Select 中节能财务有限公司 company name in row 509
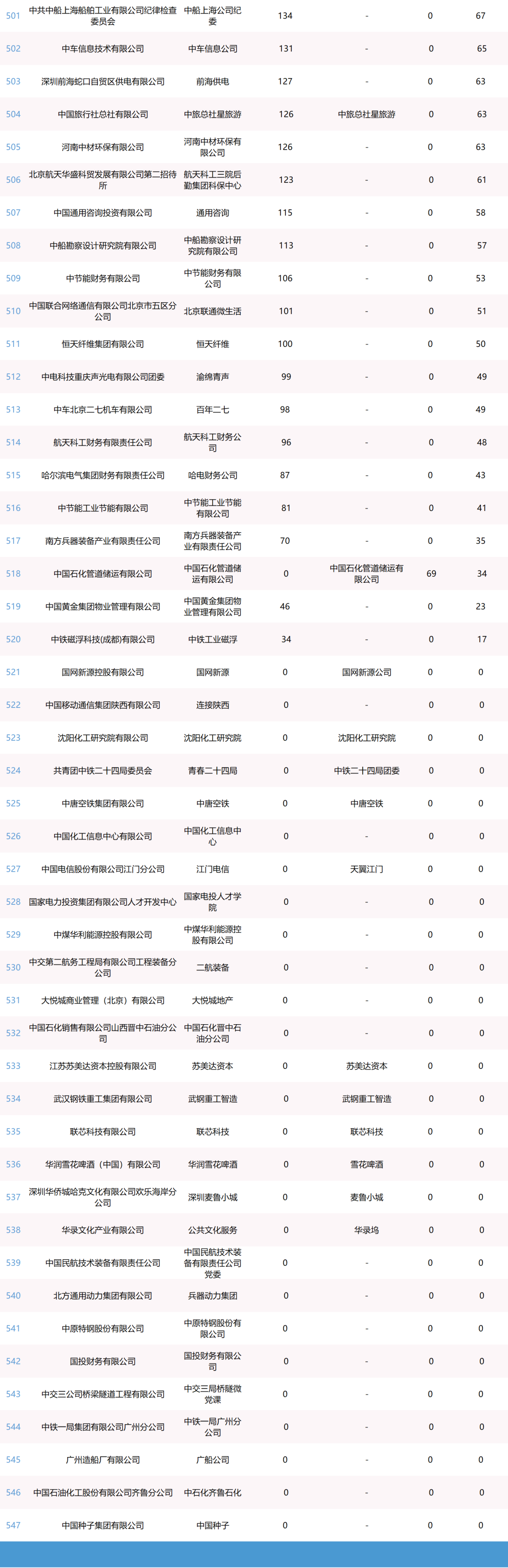 pyautogui.click(x=103, y=278)
